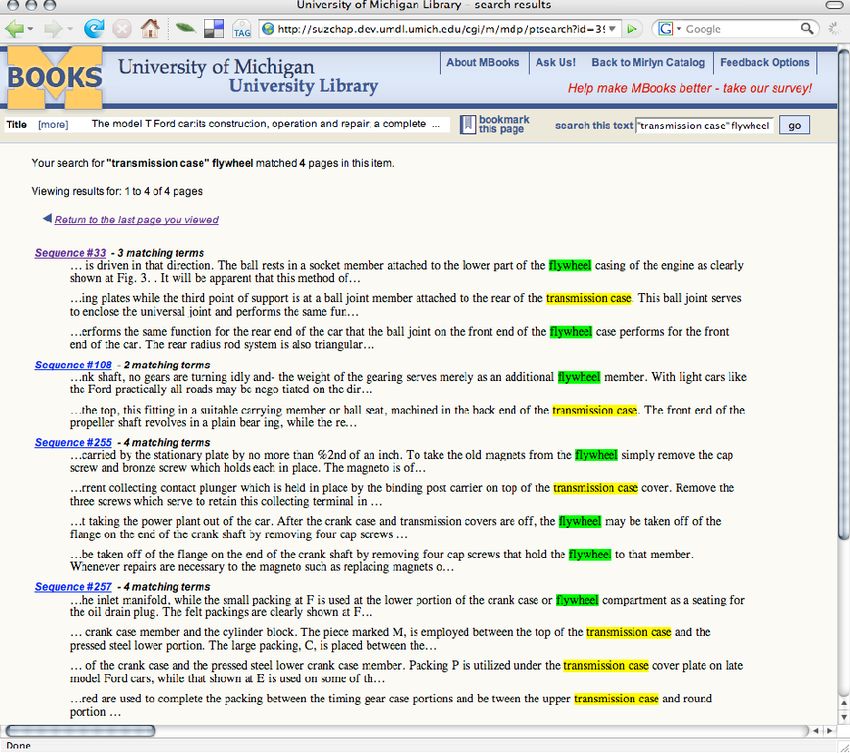Click the vertical scrollbar down arrow

point(843,717)
